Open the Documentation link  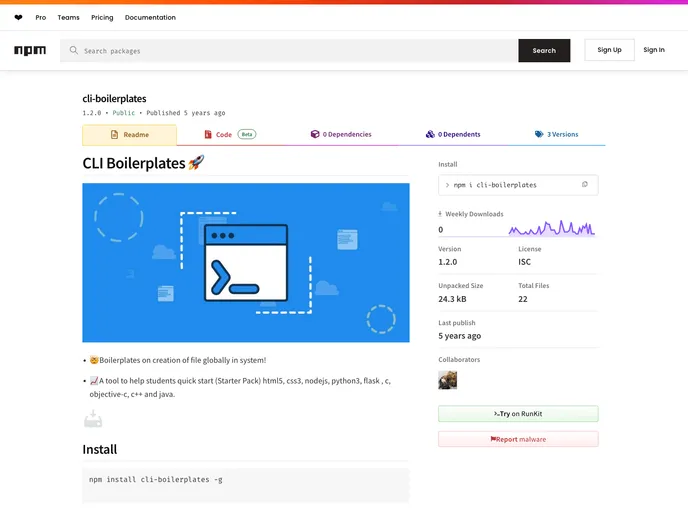pos(150,18)
